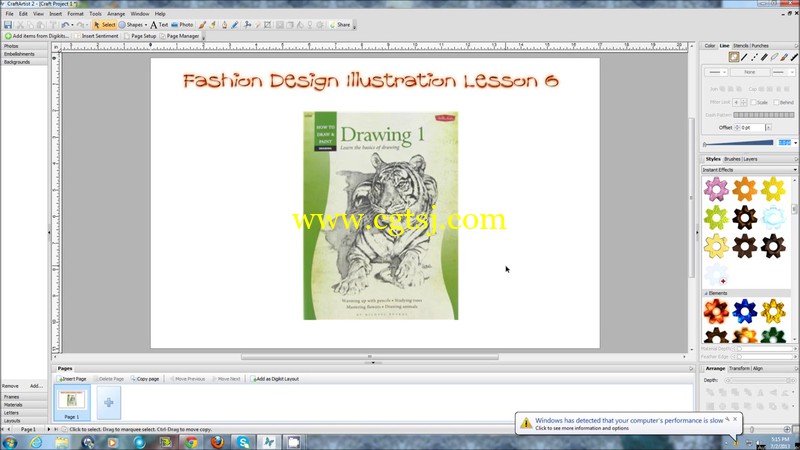Viewport: 800px width, 450px height.
Task: Open the Frames sidebar section
Action: click(x=24, y=396)
